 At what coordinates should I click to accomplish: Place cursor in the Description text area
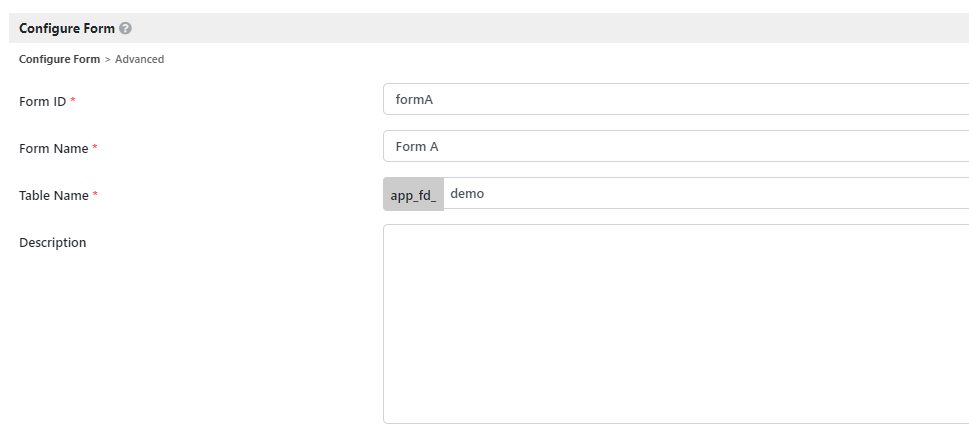(676, 323)
